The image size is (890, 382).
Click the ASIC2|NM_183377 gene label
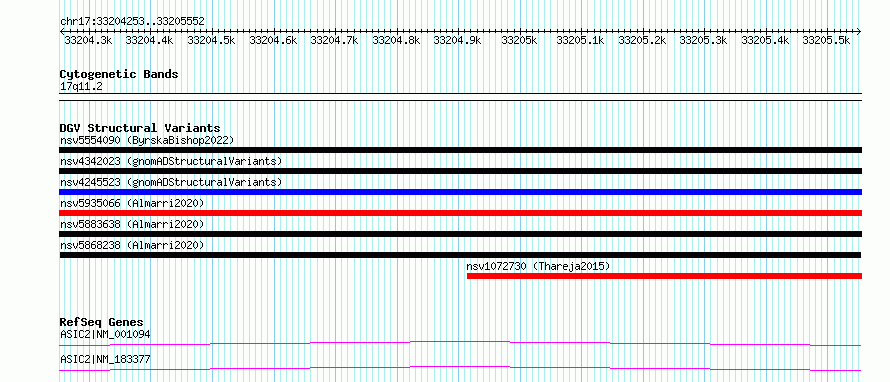pyautogui.click(x=105, y=359)
